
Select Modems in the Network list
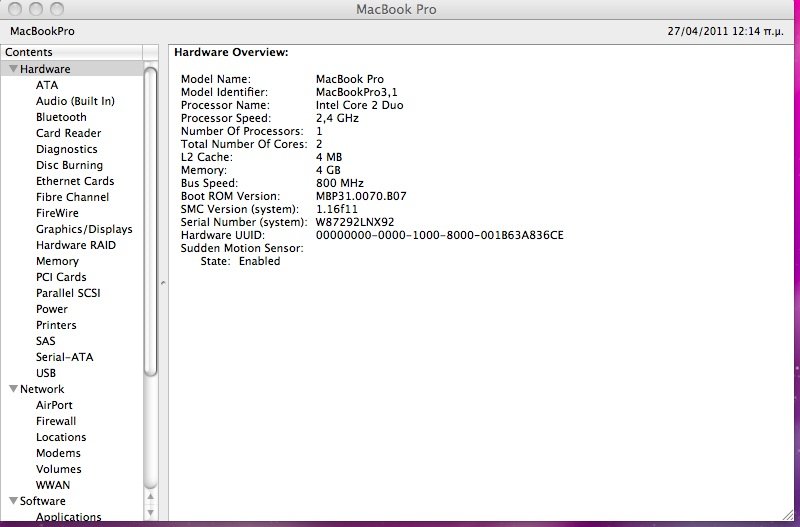tap(58, 453)
